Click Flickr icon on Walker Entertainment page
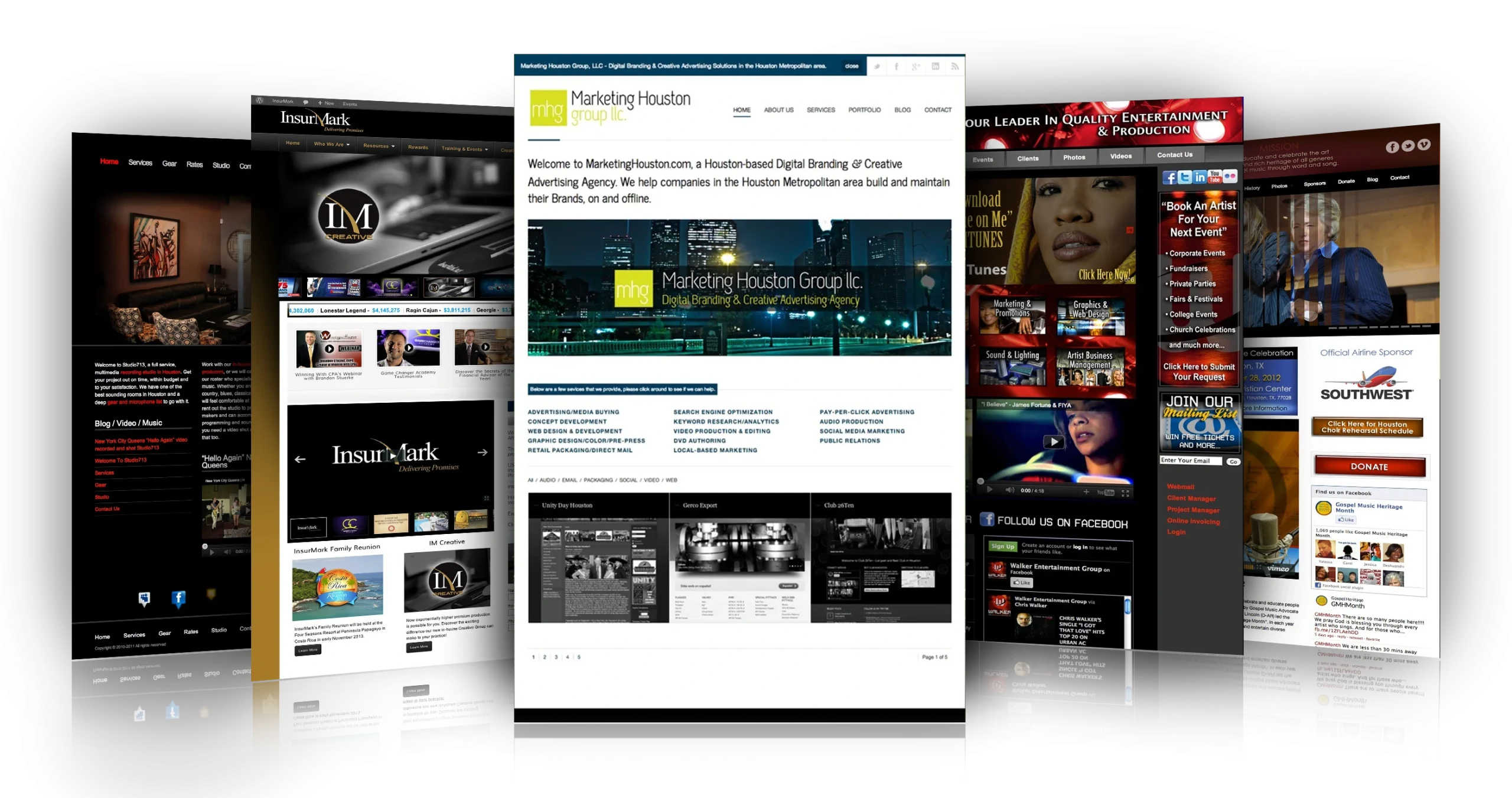The height and width of the screenshot is (798, 1512). pyautogui.click(x=1230, y=176)
